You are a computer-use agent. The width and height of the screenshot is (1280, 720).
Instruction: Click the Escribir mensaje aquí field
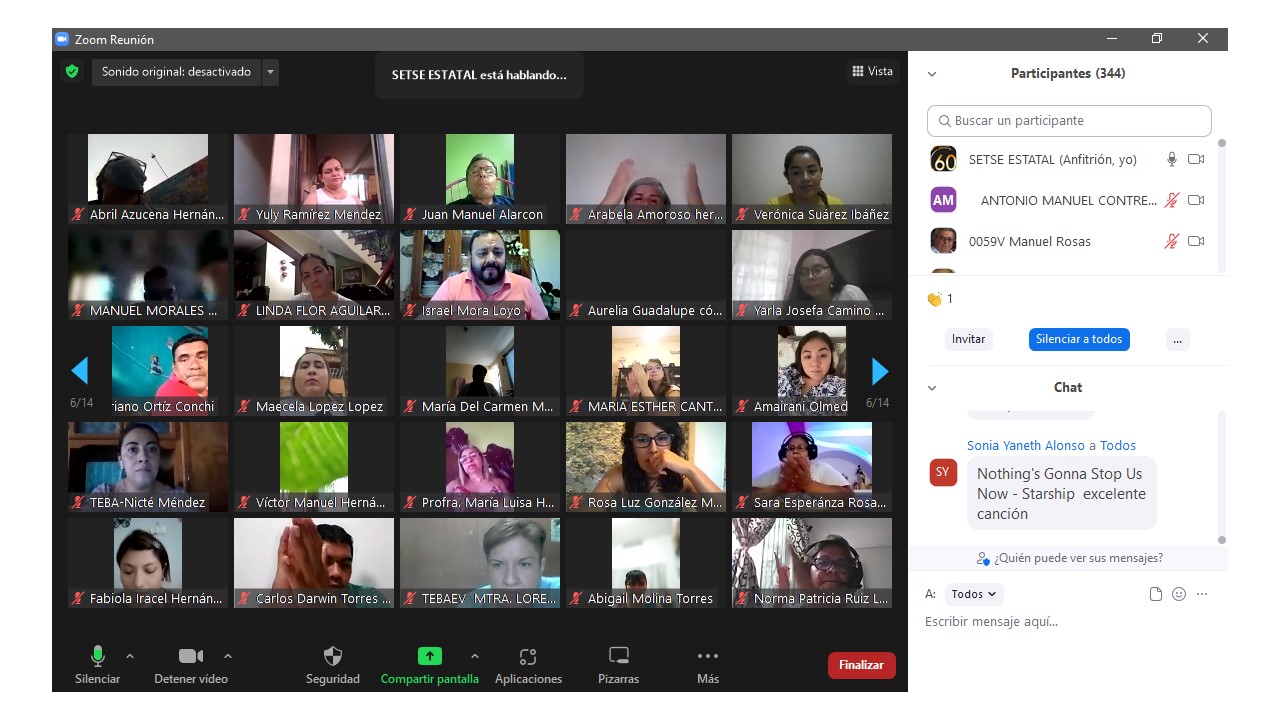pyautogui.click(x=1068, y=622)
